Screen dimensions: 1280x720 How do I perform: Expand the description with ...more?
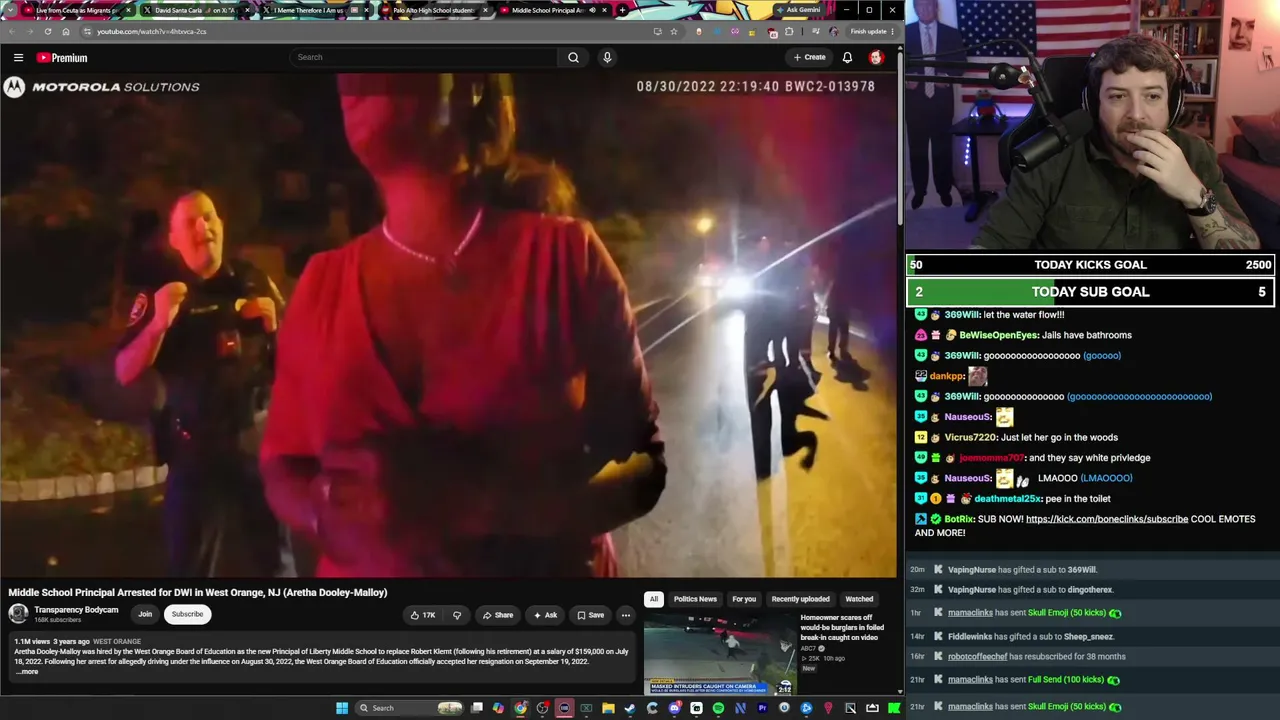click(26, 672)
